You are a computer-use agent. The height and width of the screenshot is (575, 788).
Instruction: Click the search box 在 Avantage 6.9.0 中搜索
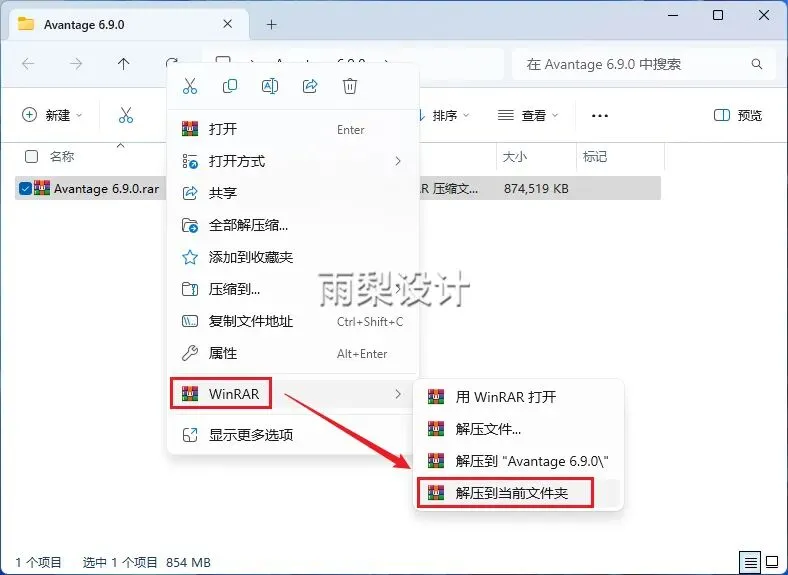click(643, 64)
